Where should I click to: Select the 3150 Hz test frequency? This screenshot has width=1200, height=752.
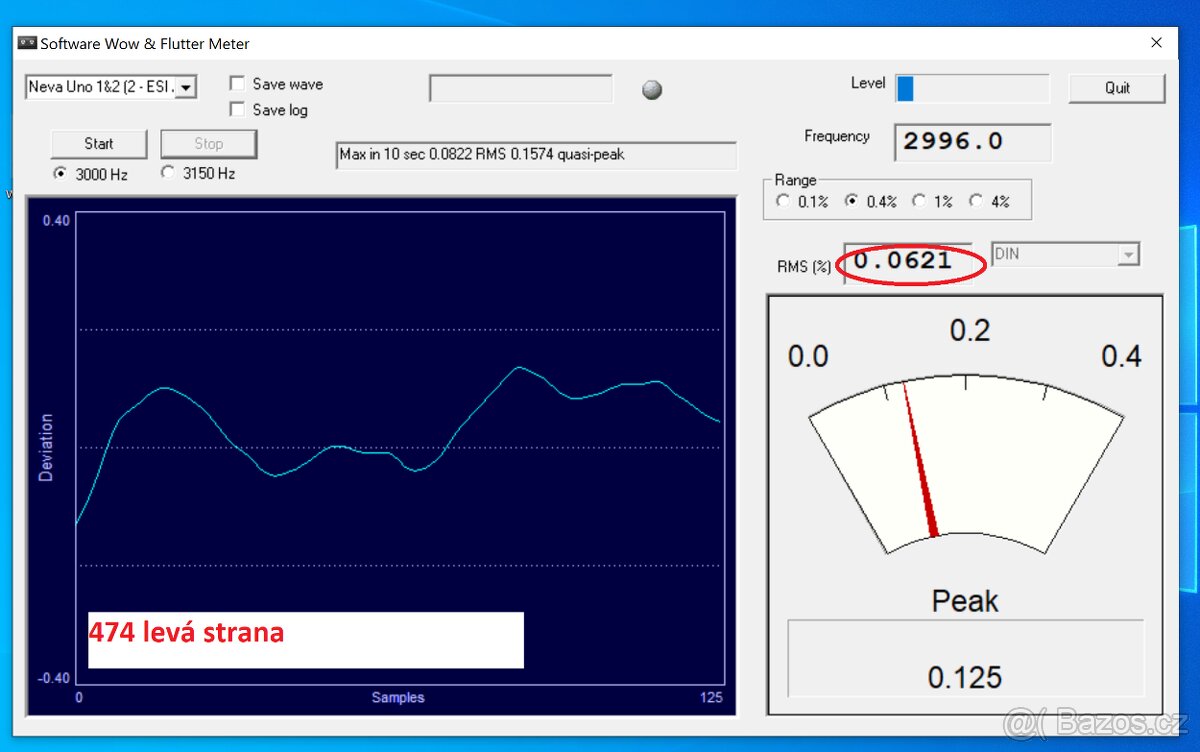168,173
